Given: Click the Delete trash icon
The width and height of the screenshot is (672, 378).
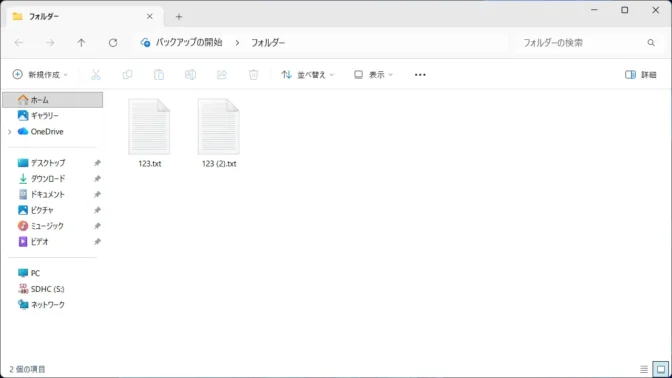Looking at the screenshot, I should 253,75.
